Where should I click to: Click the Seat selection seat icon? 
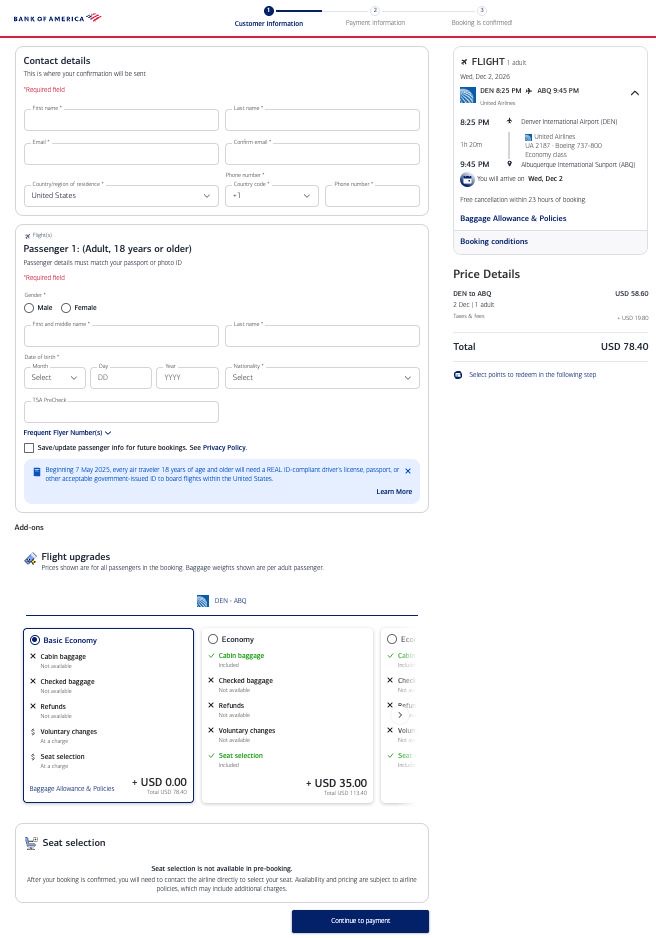point(31,843)
